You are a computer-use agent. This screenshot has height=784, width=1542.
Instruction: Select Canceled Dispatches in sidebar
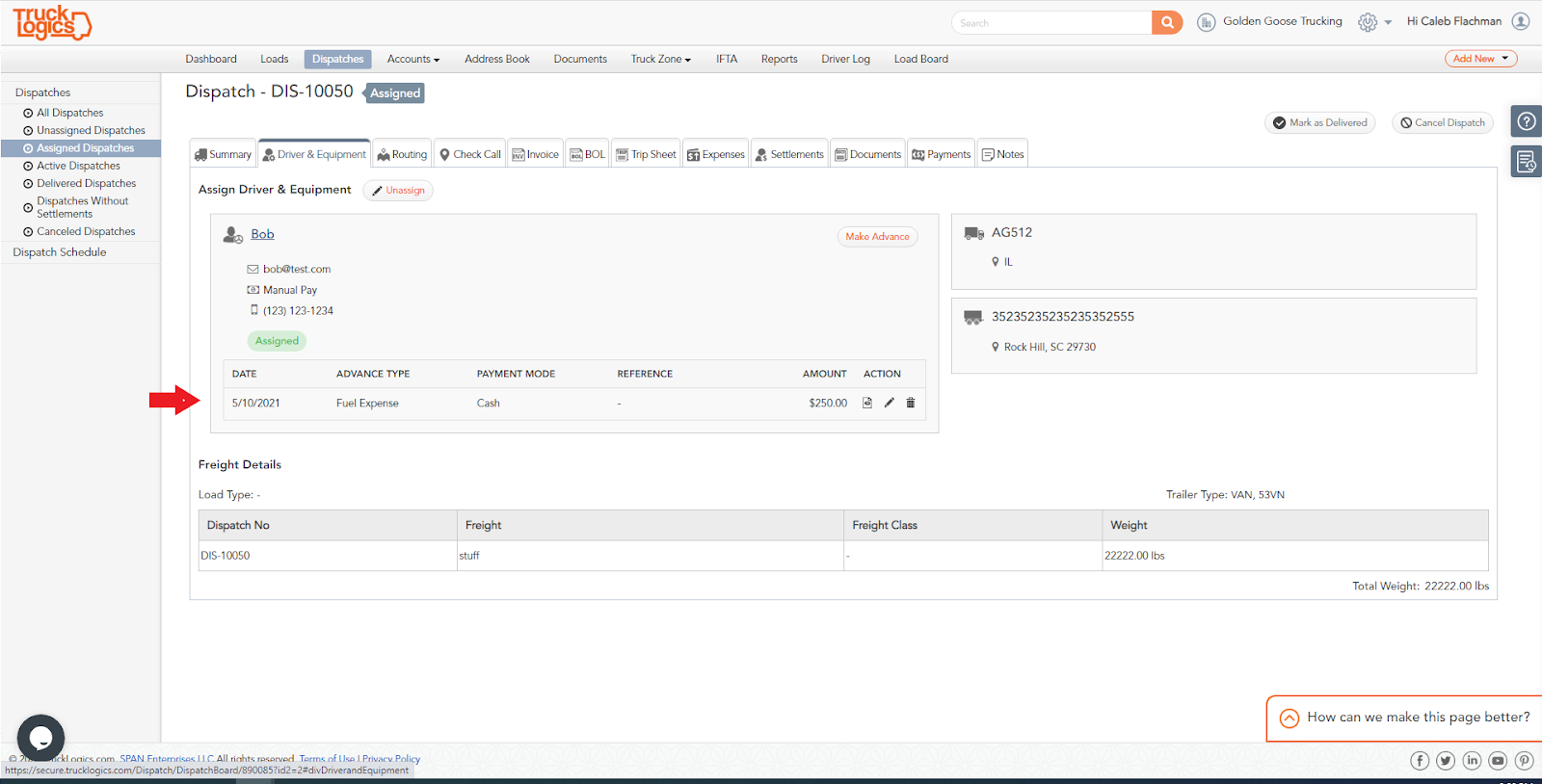point(86,231)
